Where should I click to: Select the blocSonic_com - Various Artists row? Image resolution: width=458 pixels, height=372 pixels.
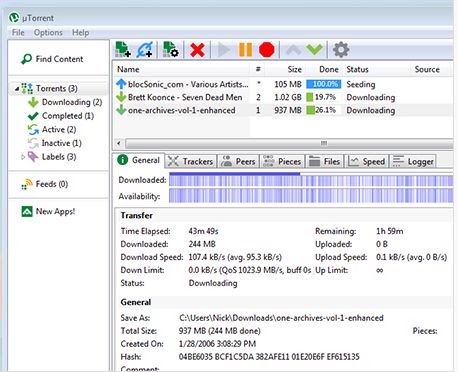click(x=283, y=84)
